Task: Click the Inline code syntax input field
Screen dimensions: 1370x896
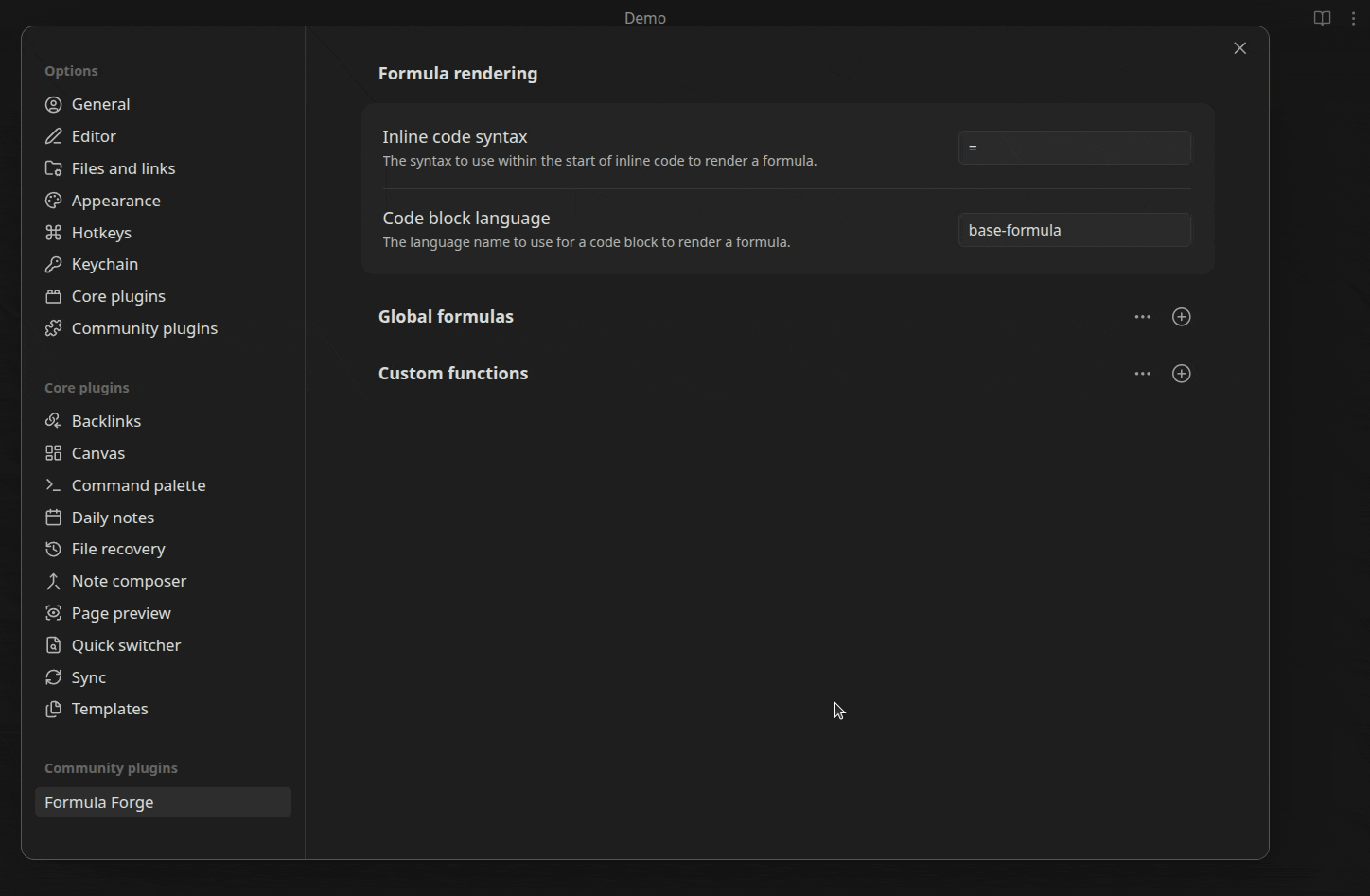Action: coord(1074,148)
